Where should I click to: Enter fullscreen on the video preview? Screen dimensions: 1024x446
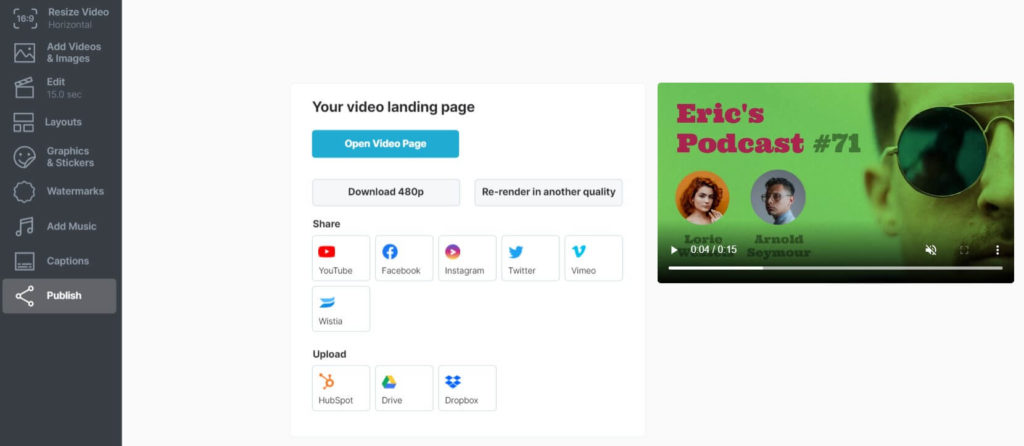(x=964, y=250)
